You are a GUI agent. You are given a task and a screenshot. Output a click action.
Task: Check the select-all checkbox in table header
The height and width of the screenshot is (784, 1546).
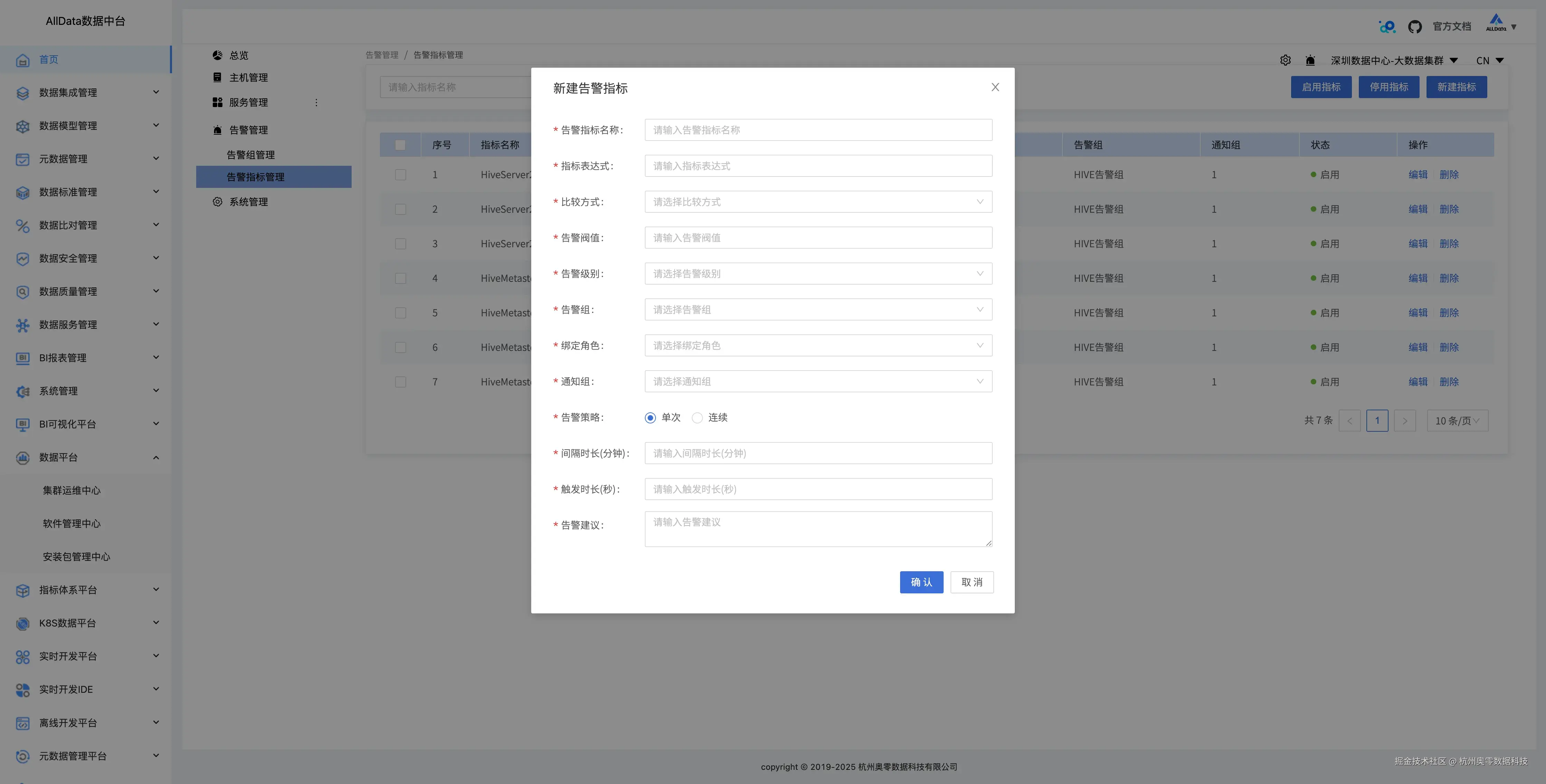tap(400, 144)
